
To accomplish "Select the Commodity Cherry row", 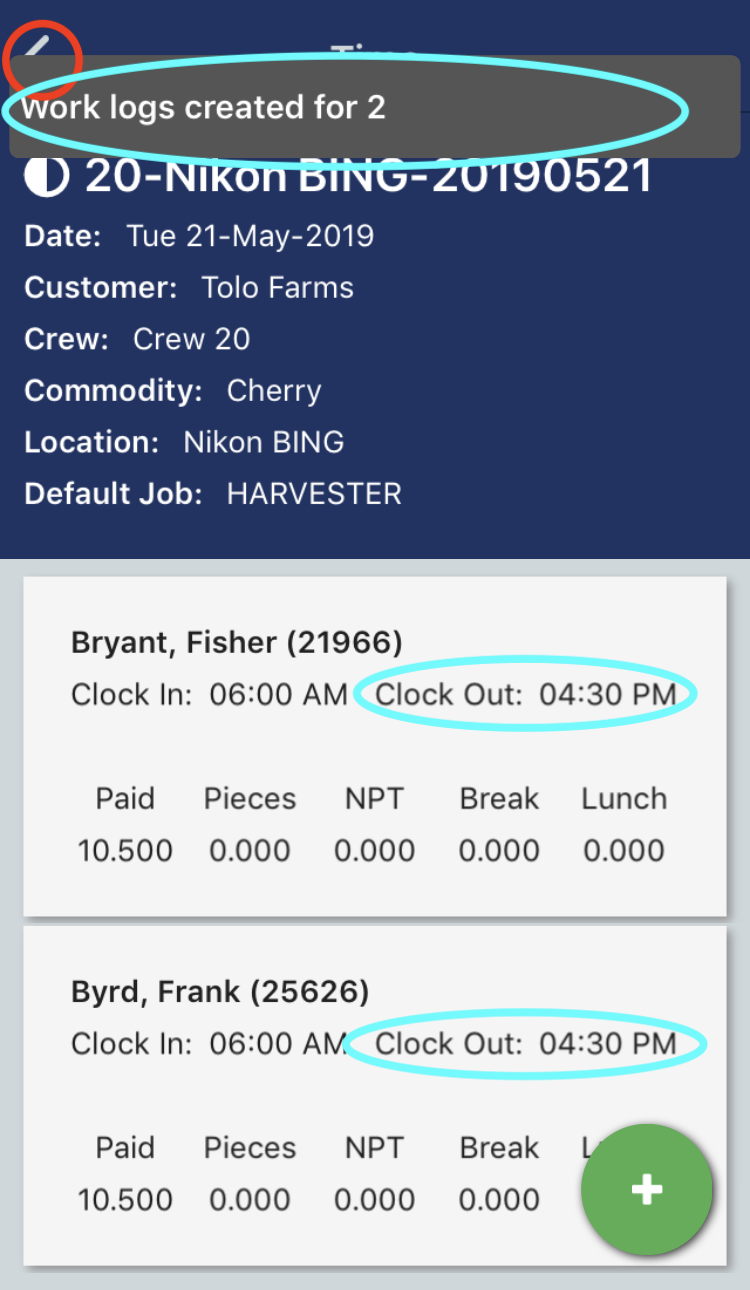I will click(172, 390).
